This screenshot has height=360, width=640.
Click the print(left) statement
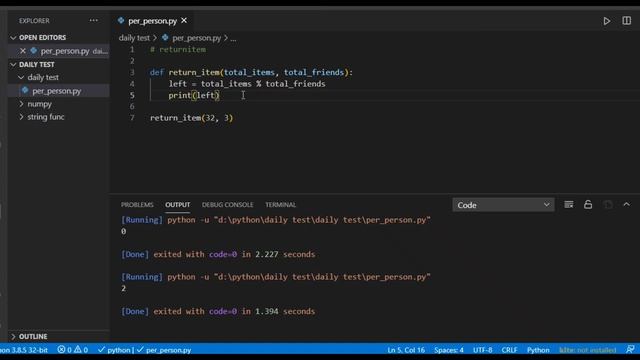click(194, 95)
